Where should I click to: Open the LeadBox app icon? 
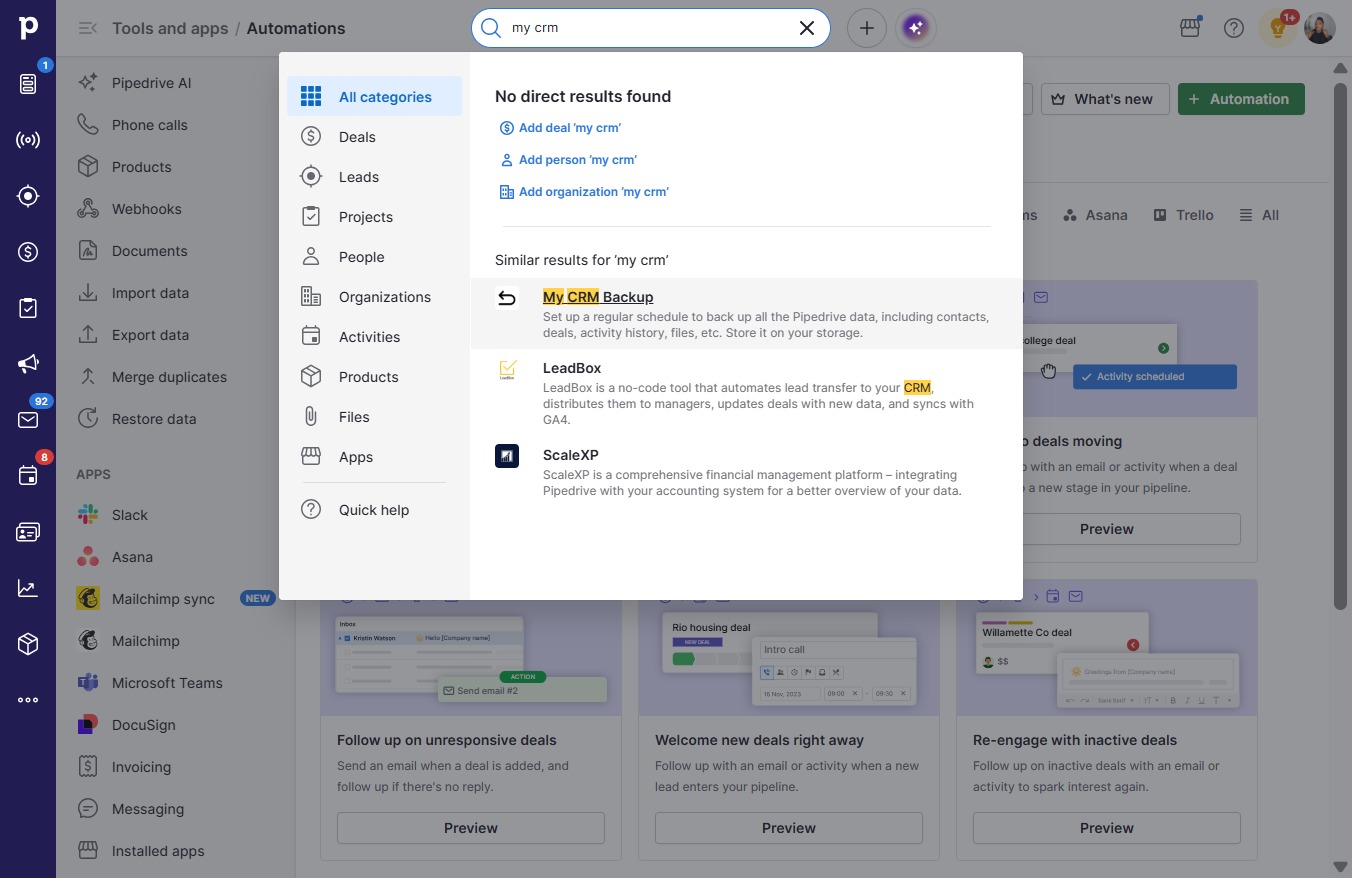click(x=507, y=370)
